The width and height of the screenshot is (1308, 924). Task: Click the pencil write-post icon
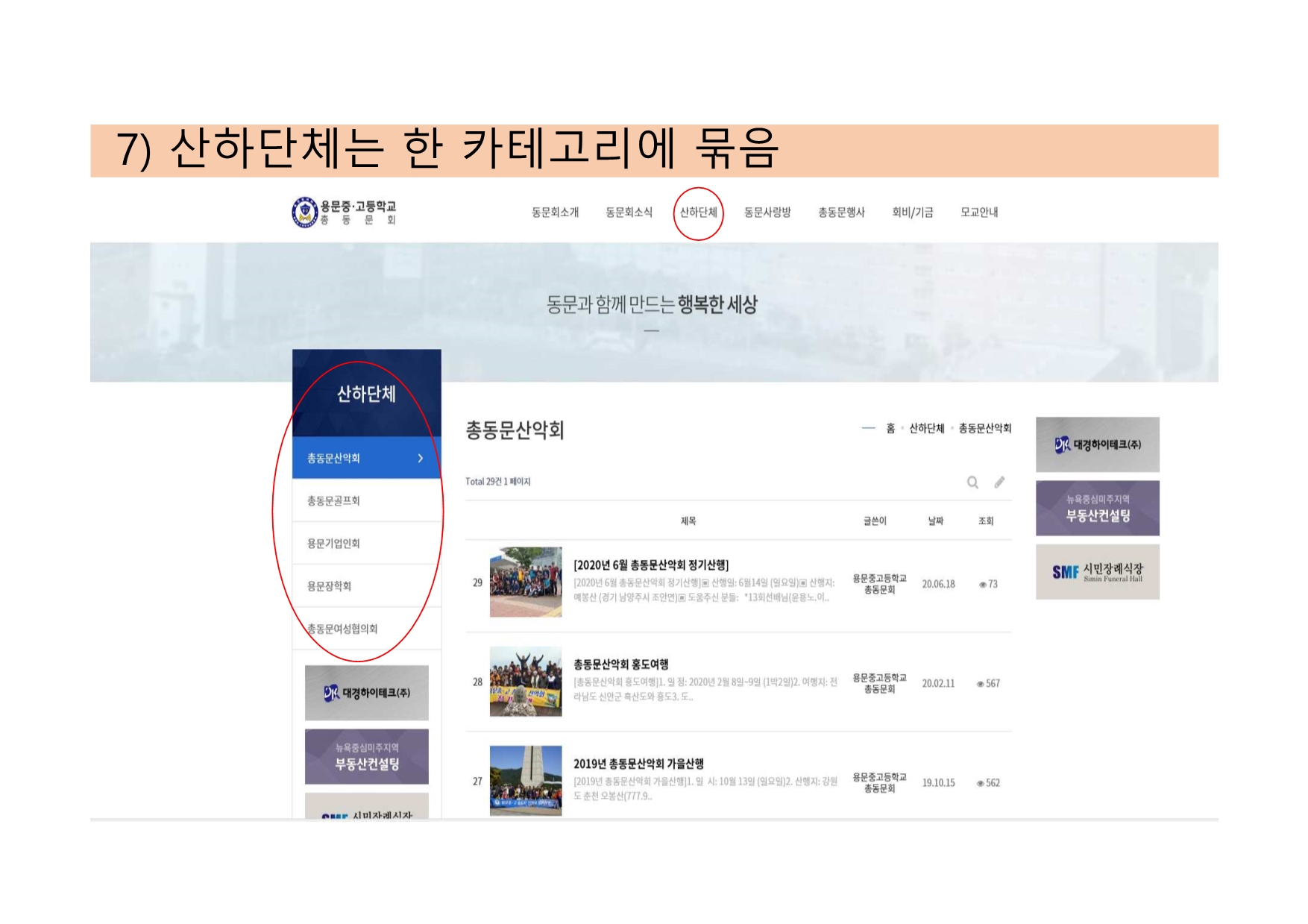tap(999, 483)
